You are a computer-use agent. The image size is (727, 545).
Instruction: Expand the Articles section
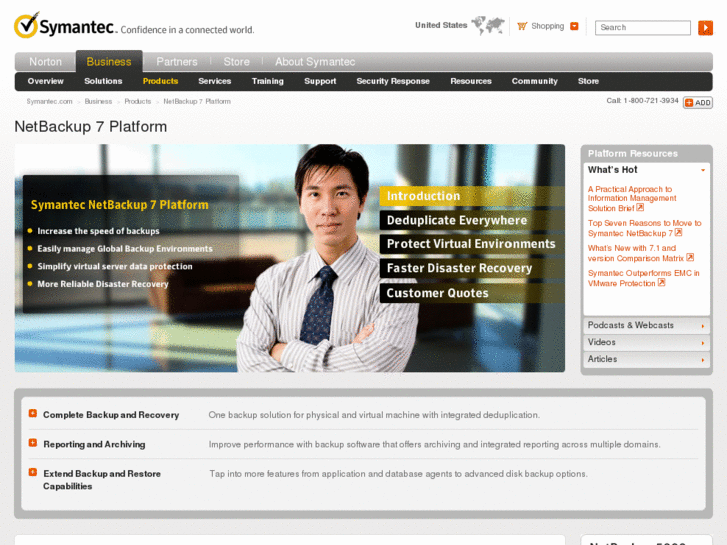[x=646, y=359]
